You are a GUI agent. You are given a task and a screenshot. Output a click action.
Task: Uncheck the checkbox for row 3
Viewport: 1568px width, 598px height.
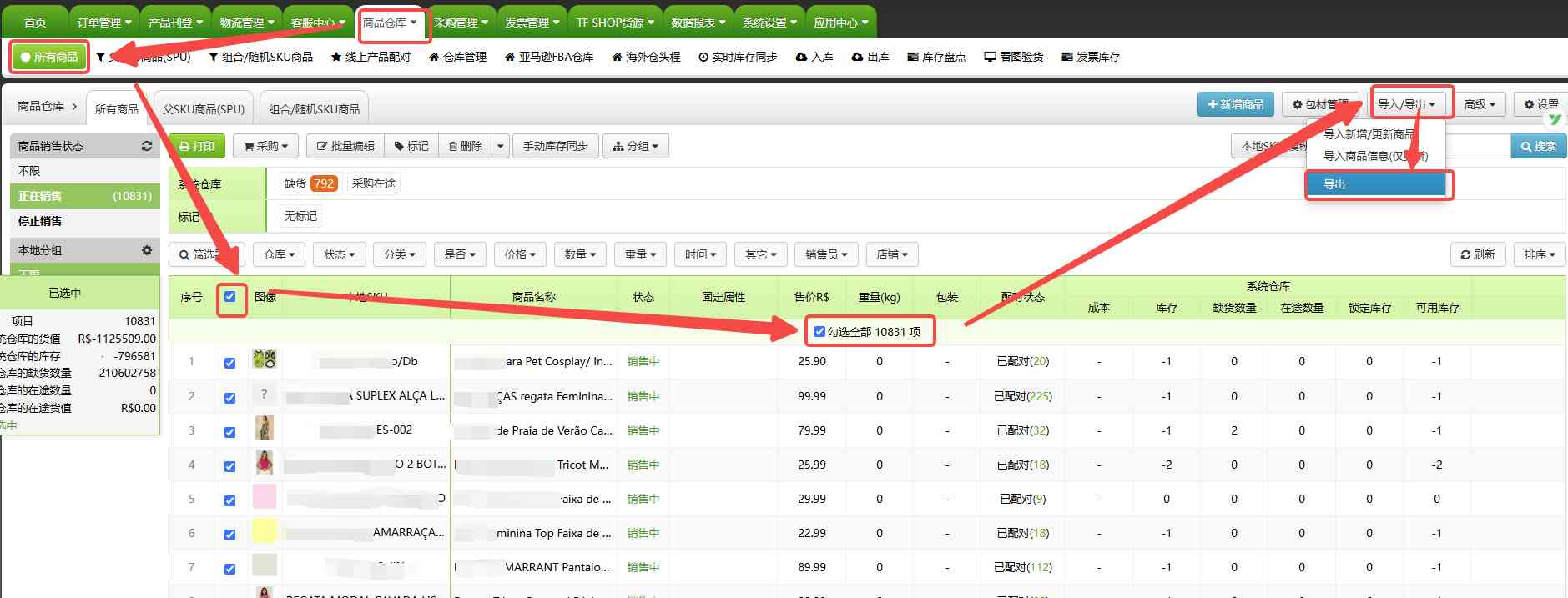(x=229, y=432)
